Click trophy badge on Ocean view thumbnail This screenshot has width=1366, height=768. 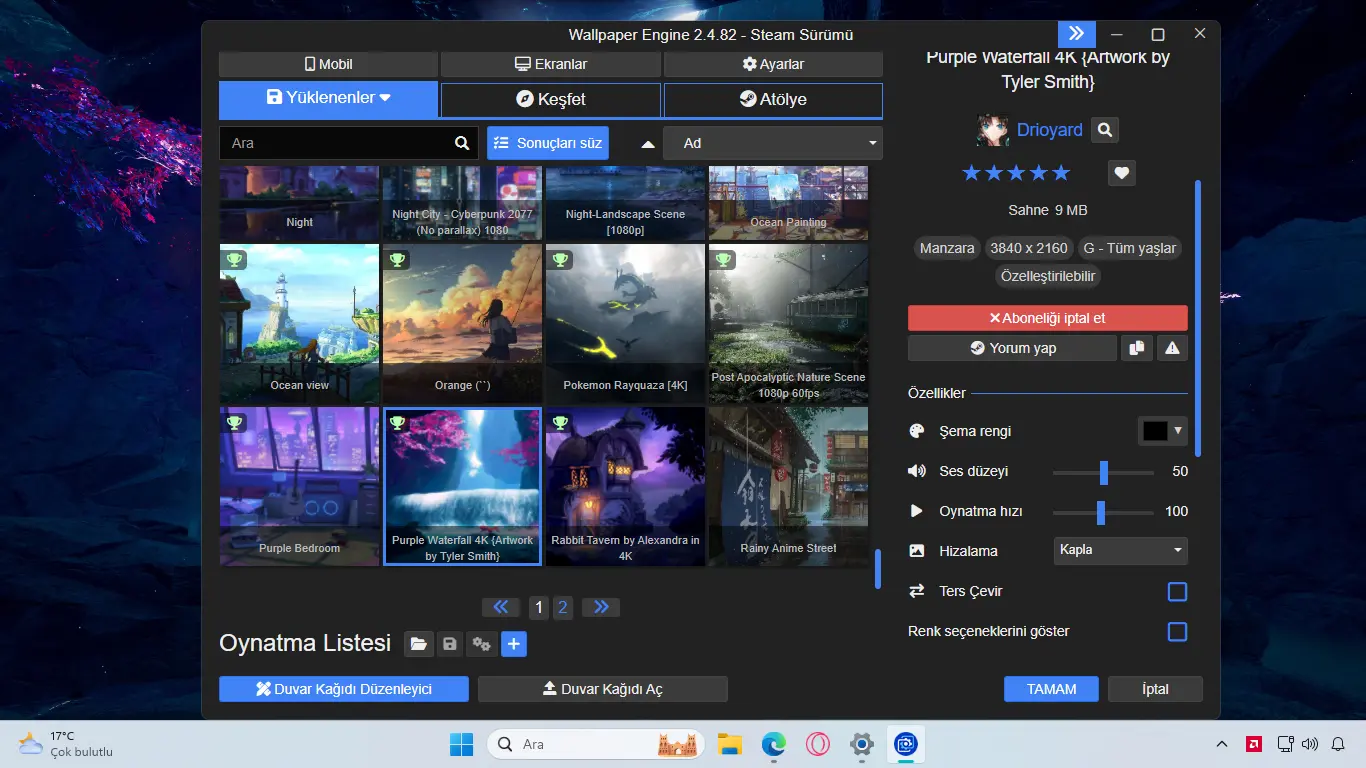coord(234,260)
